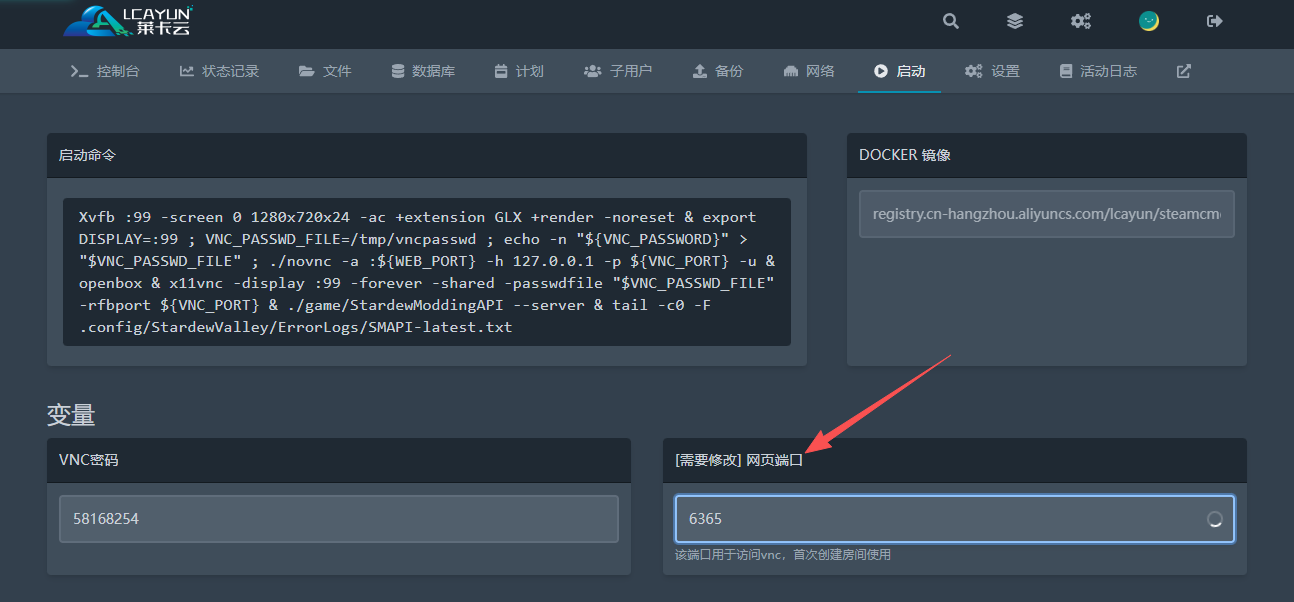Image resolution: width=1294 pixels, height=602 pixels.
Task: Select the 子用户 subusers tab
Action: 618,71
